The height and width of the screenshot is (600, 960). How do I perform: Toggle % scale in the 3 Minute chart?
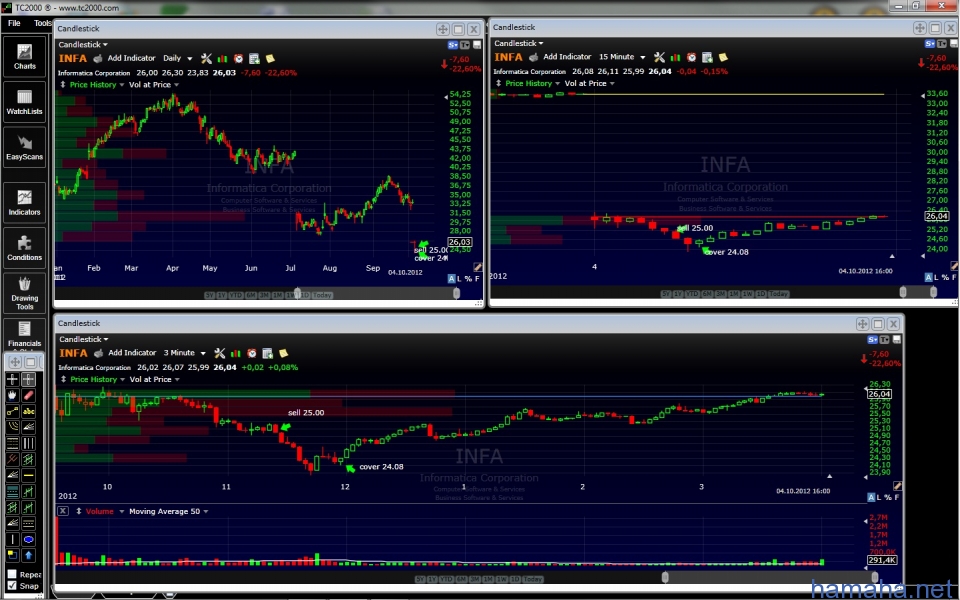pyautogui.click(x=888, y=497)
